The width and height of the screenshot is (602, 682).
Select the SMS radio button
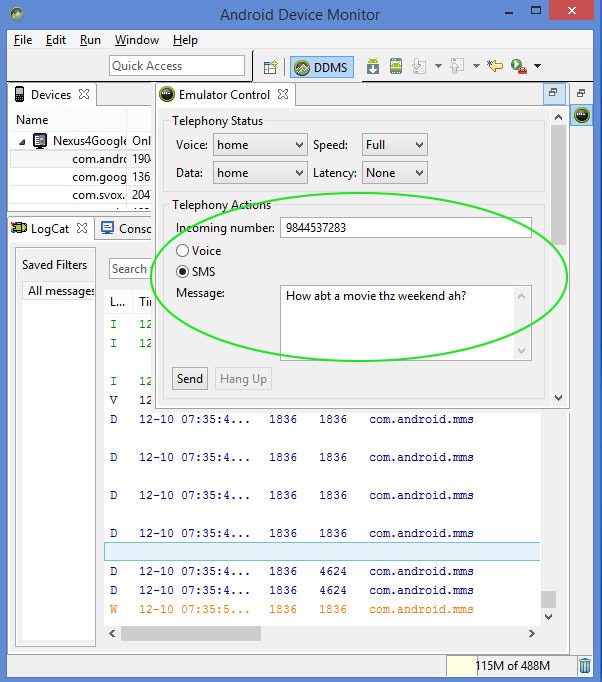[182, 271]
